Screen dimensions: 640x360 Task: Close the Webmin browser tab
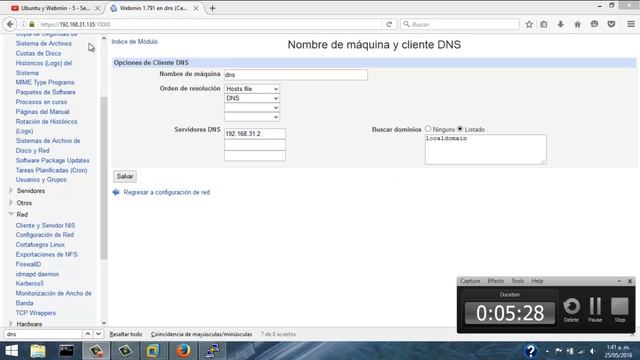click(196, 8)
